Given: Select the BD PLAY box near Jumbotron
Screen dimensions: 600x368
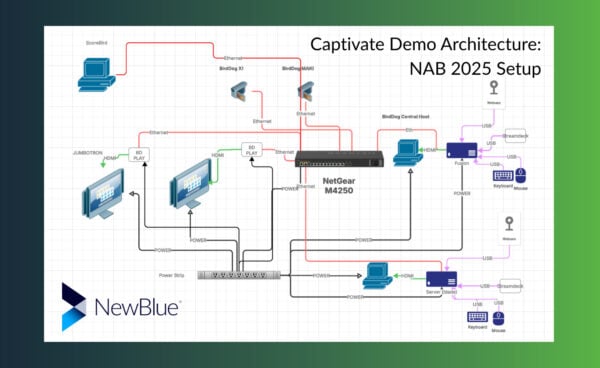Looking at the screenshot, I should click(x=139, y=155).
